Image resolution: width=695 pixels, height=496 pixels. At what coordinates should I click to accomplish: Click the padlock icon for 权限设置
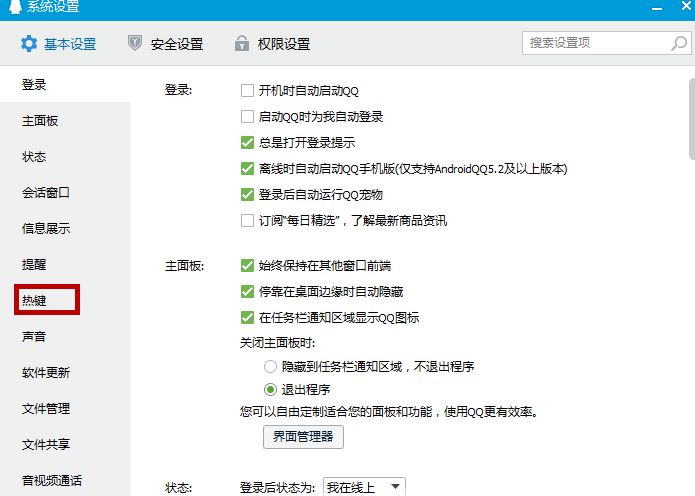(242, 43)
